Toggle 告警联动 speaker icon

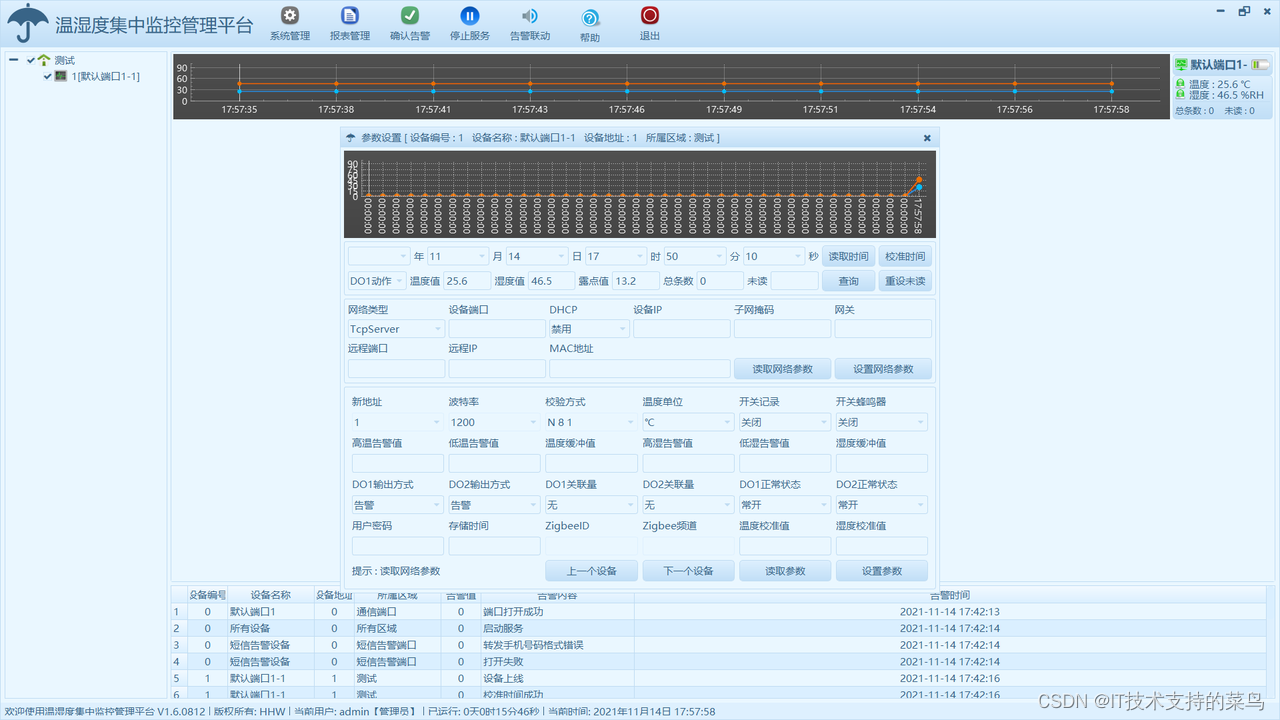pyautogui.click(x=530, y=16)
